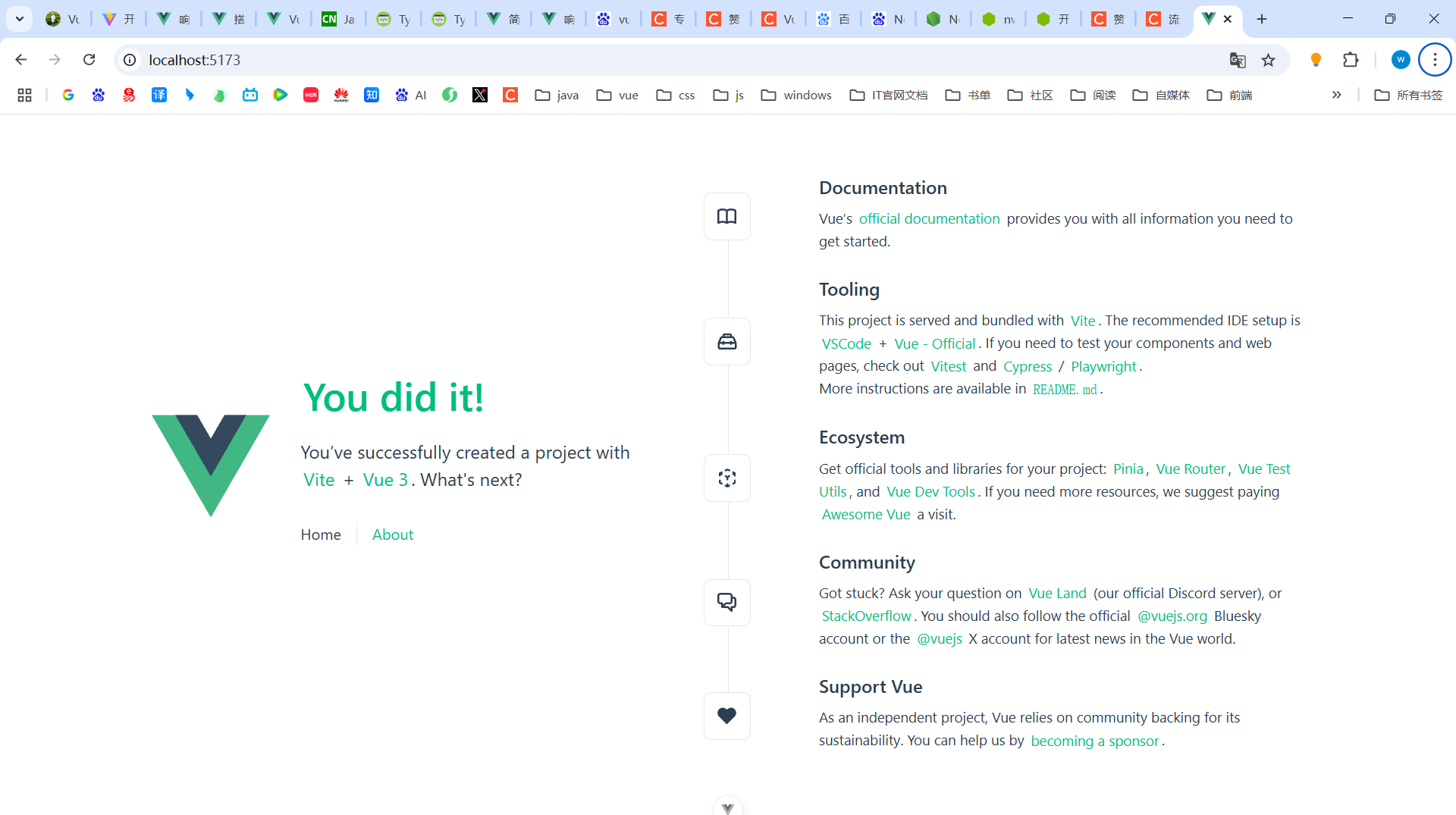Click the Tooling toolbox icon
Screen dimensions: 1456x815
(x=726, y=342)
